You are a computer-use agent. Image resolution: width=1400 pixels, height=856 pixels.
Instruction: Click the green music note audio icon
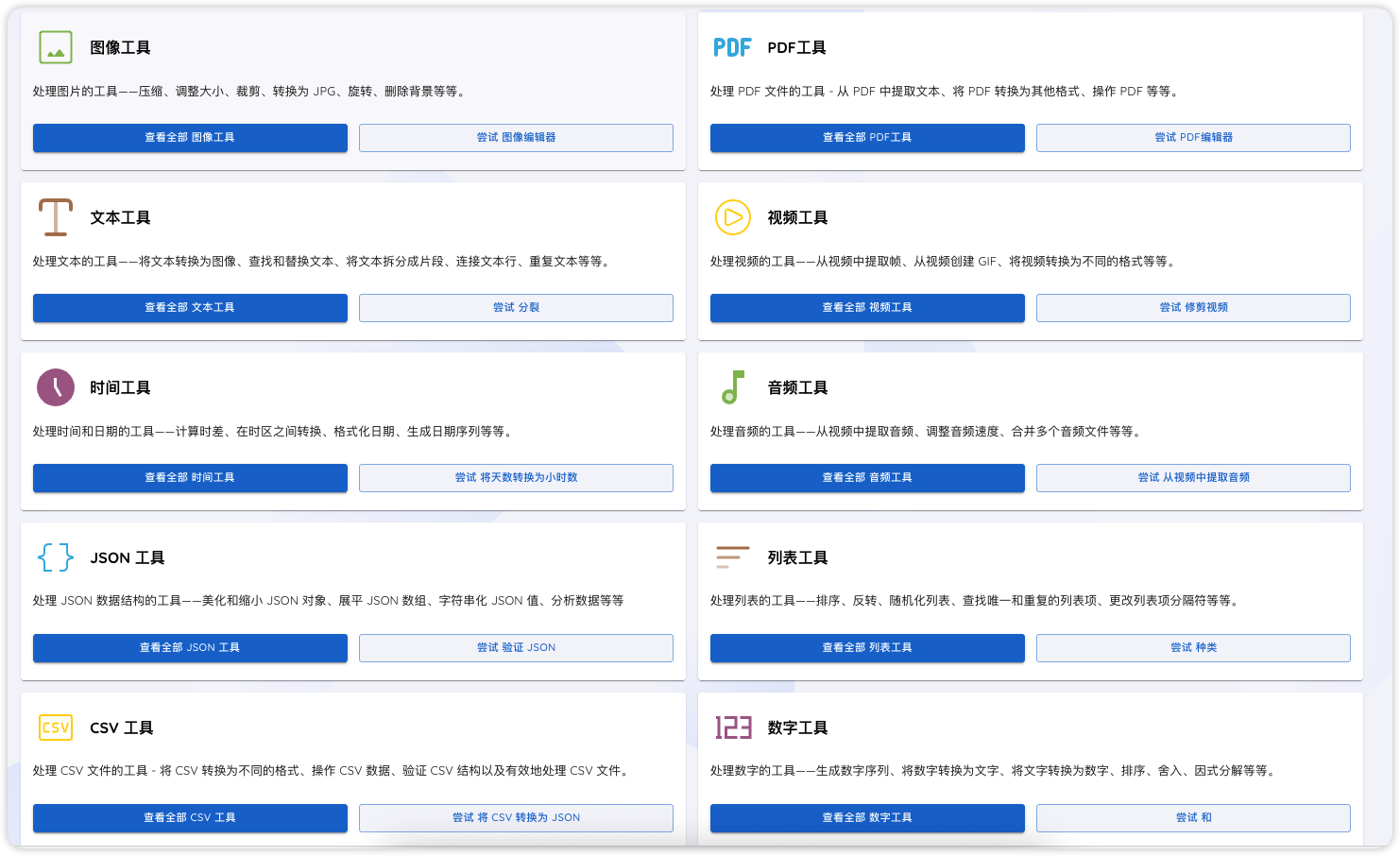pos(732,387)
